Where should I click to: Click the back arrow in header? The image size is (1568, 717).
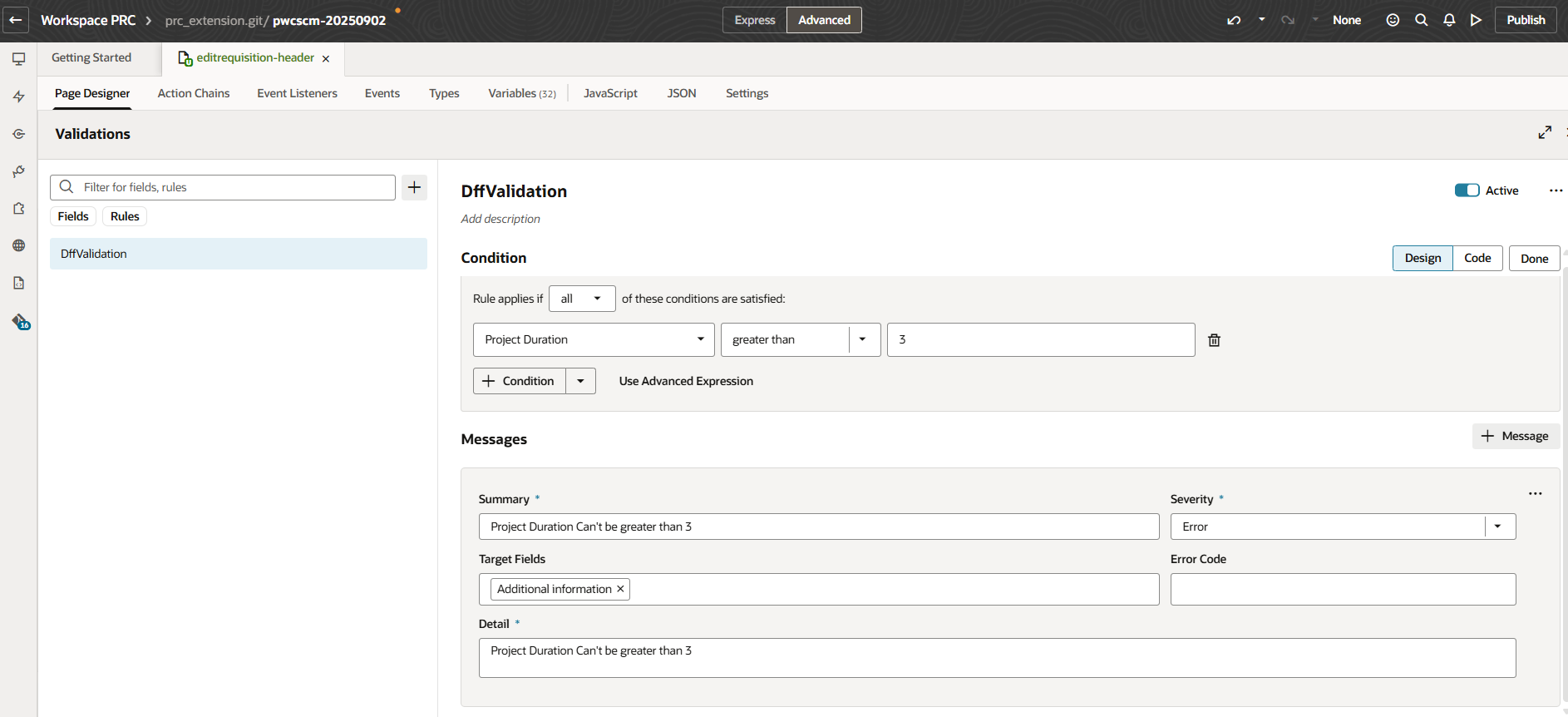pyautogui.click(x=16, y=20)
